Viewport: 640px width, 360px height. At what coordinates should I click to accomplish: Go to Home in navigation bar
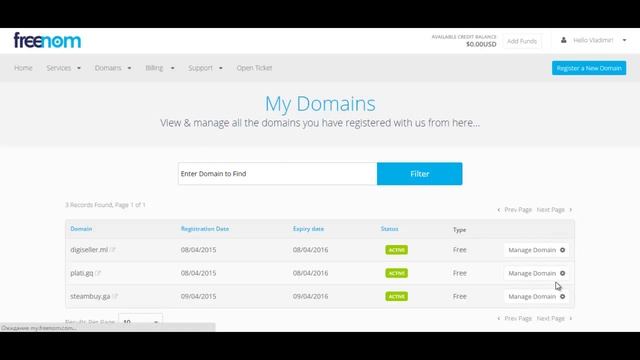click(23, 68)
